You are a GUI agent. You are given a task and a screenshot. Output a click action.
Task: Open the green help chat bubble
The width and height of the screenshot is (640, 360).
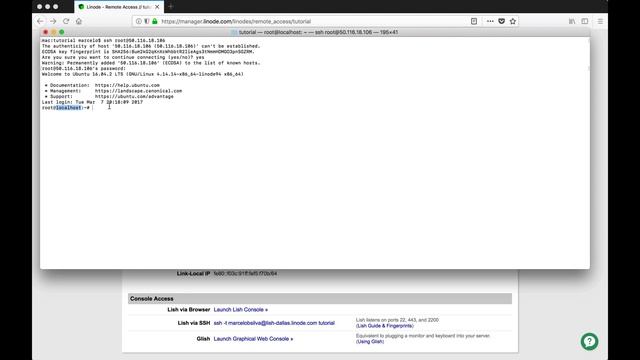click(x=589, y=342)
